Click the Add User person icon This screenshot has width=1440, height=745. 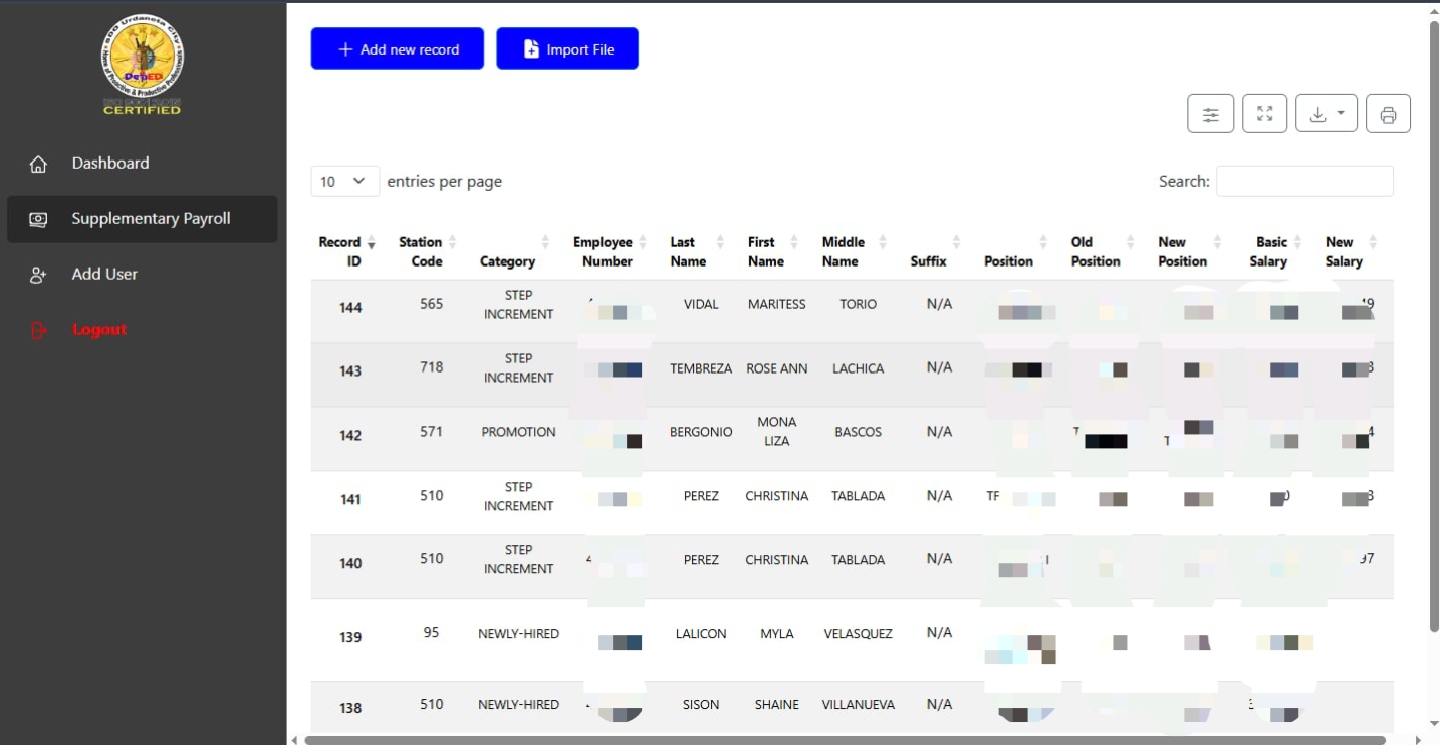pos(38,275)
